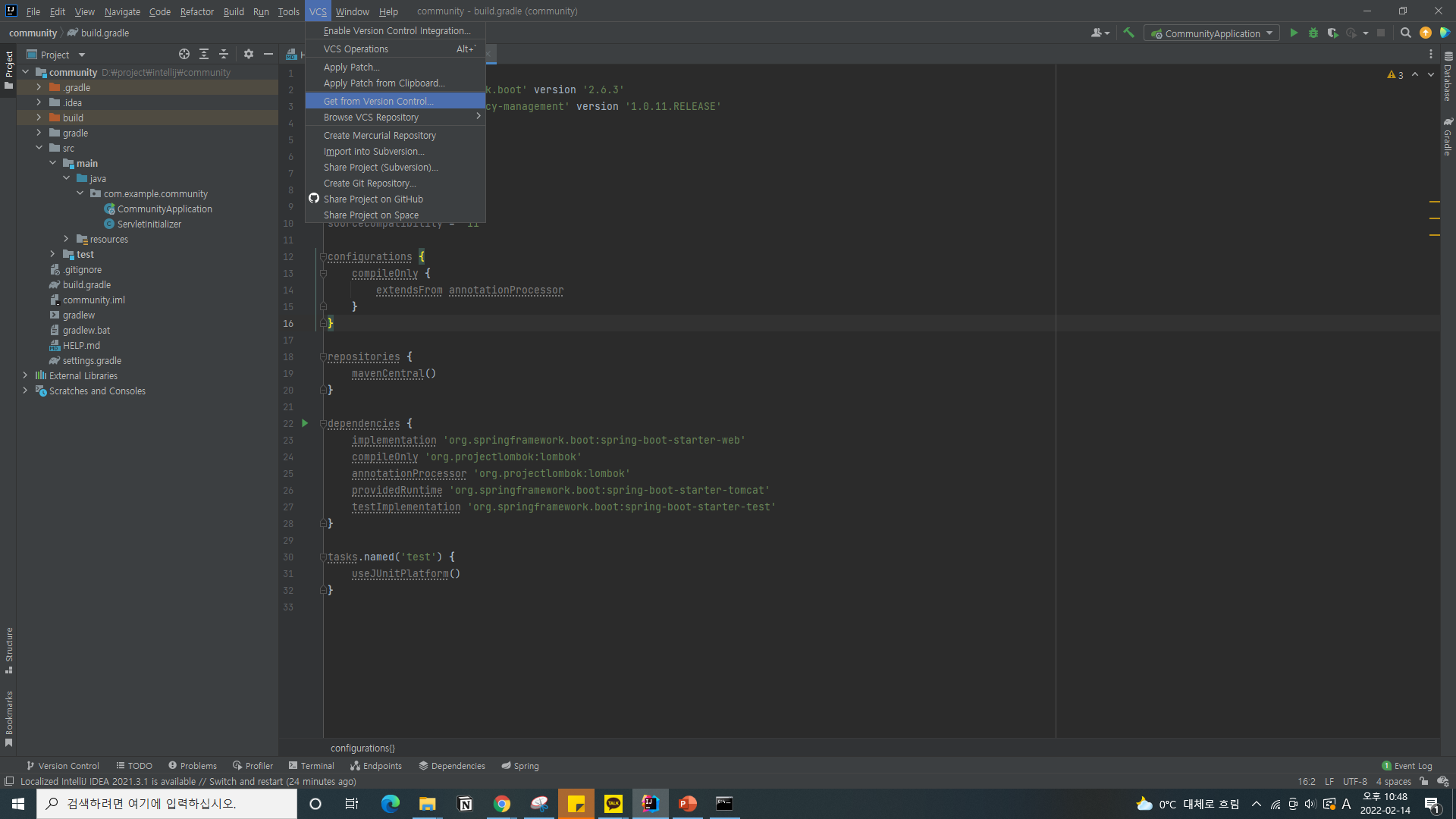Select Get from Version Control menu item
This screenshot has height=819, width=1456.
pyautogui.click(x=378, y=101)
